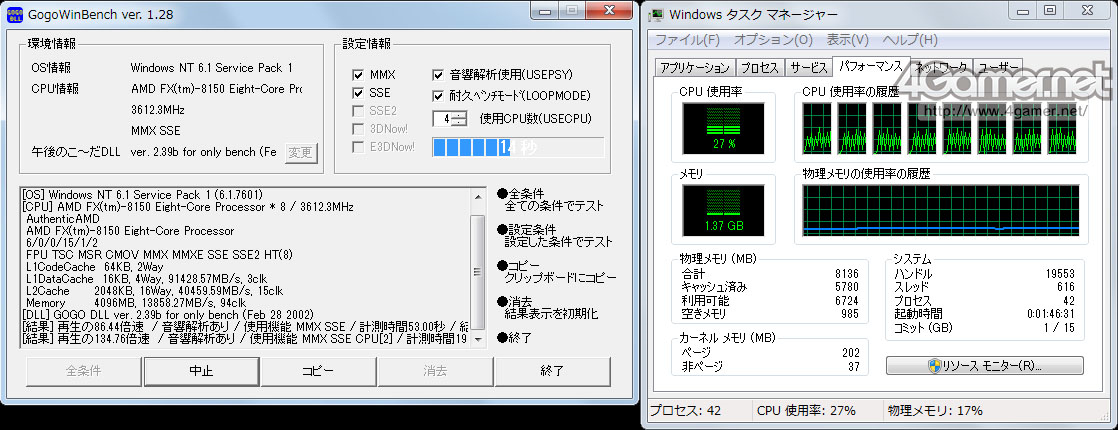Toggle the 音響解析使用(USEPSY) checkbox
Screen dimensions: 1118x430
[x=438, y=75]
